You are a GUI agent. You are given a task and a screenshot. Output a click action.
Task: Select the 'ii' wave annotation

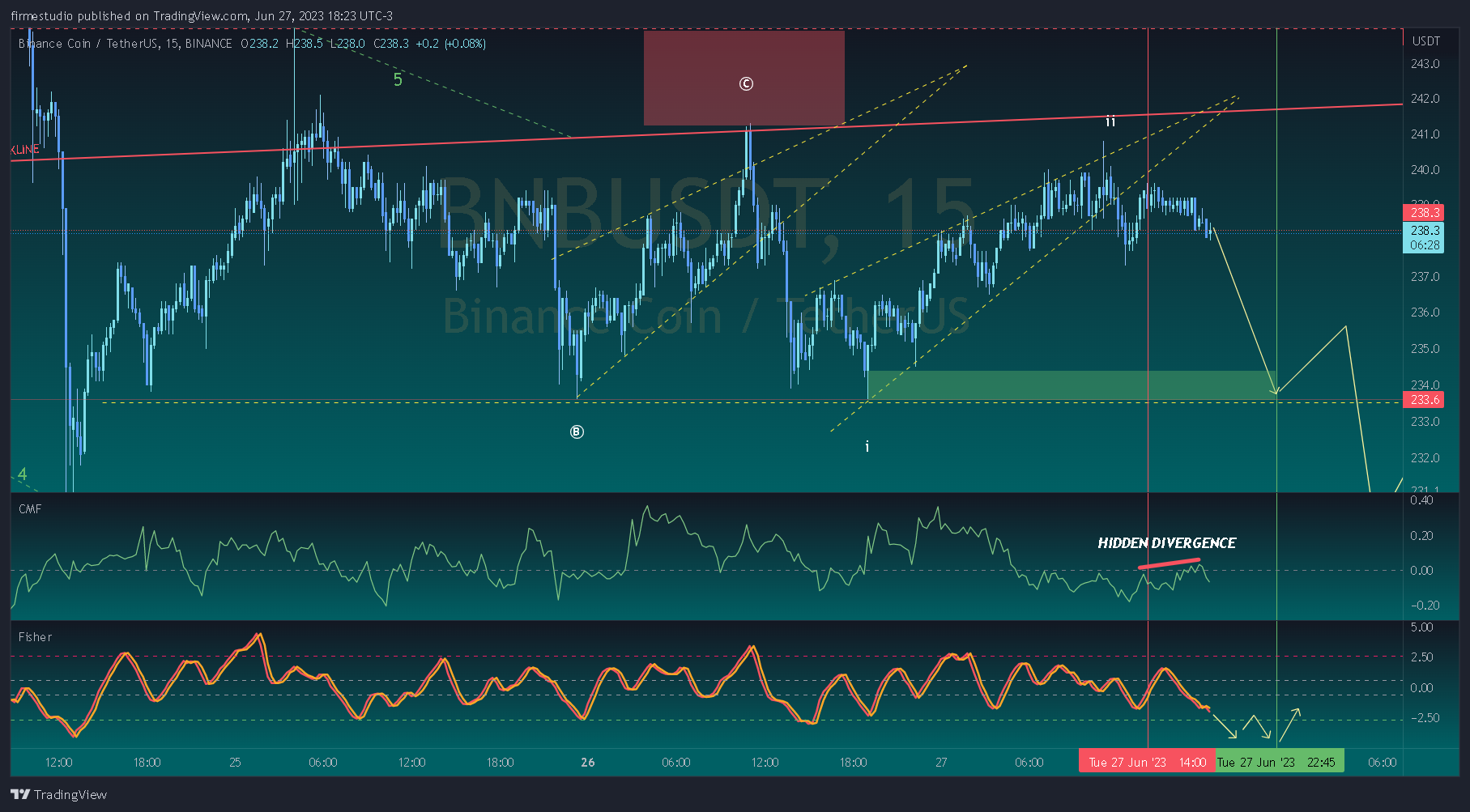(x=1110, y=121)
